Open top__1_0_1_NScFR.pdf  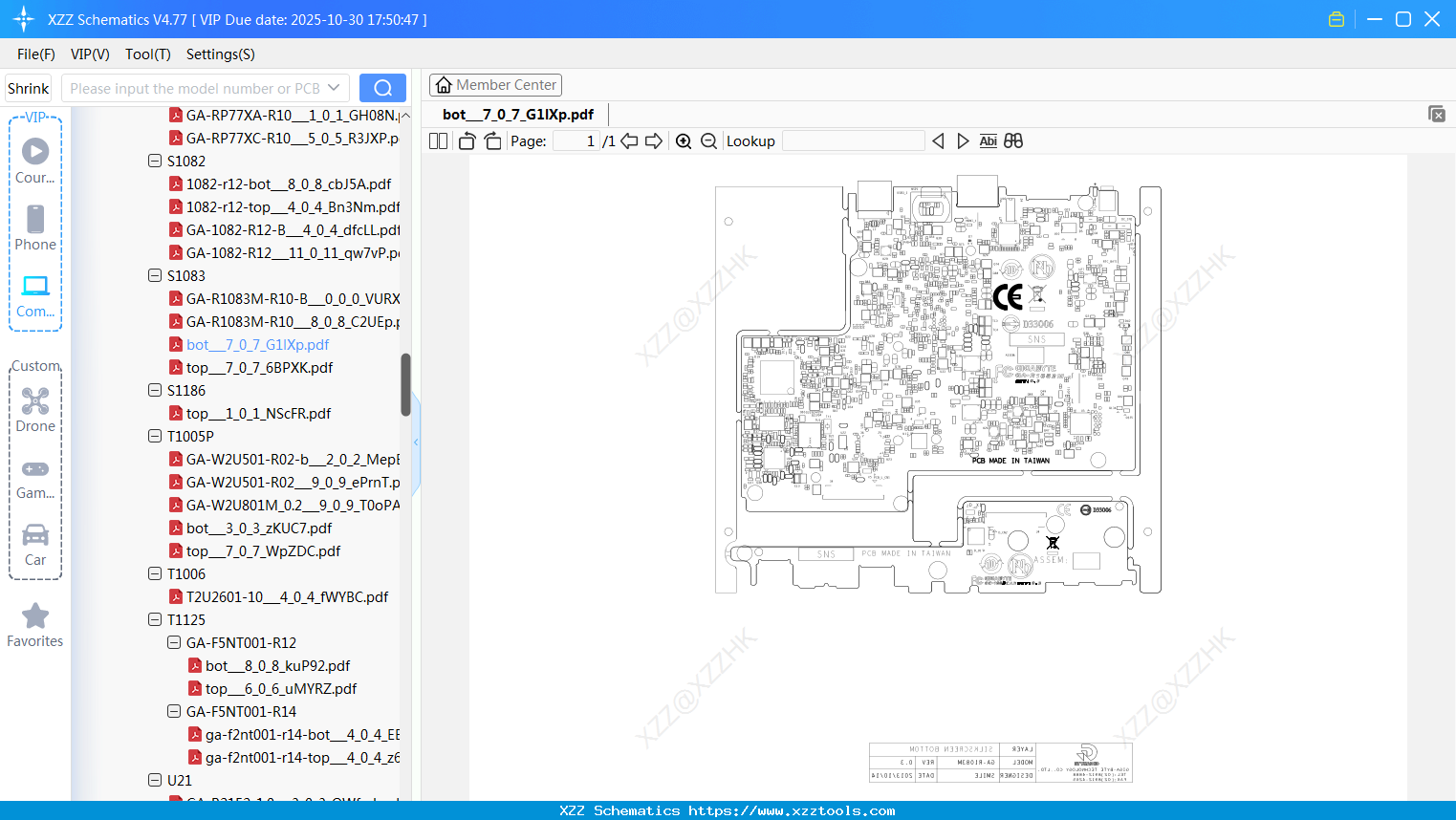258,413
